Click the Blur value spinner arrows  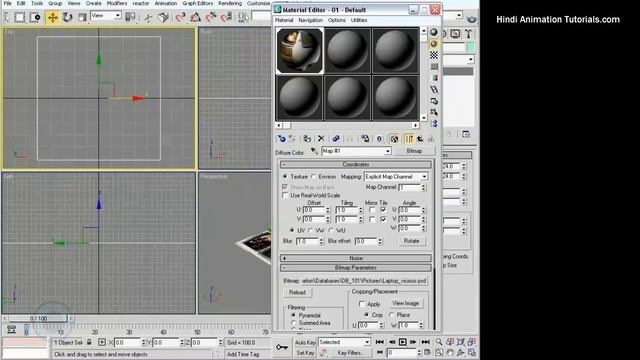coord(321,242)
